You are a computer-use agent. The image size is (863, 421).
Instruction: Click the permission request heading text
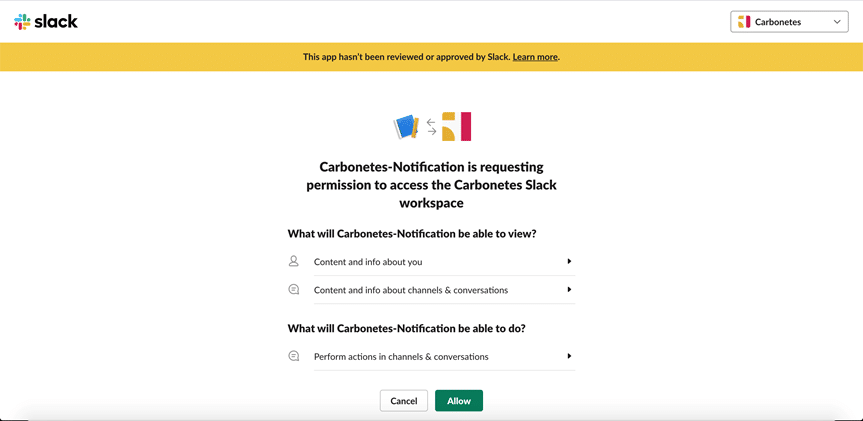pos(432,185)
